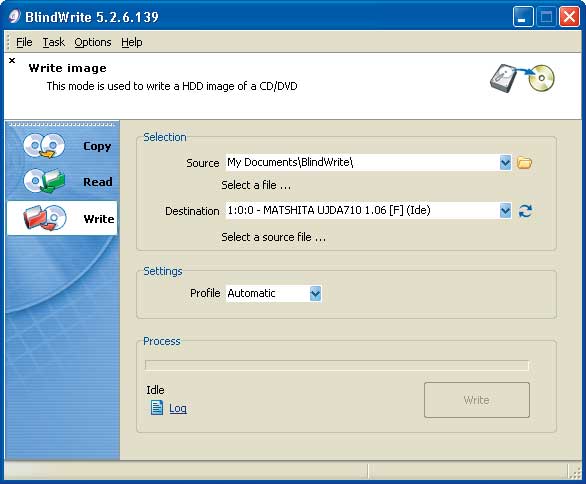Expand the Source path dropdown

coord(505,163)
